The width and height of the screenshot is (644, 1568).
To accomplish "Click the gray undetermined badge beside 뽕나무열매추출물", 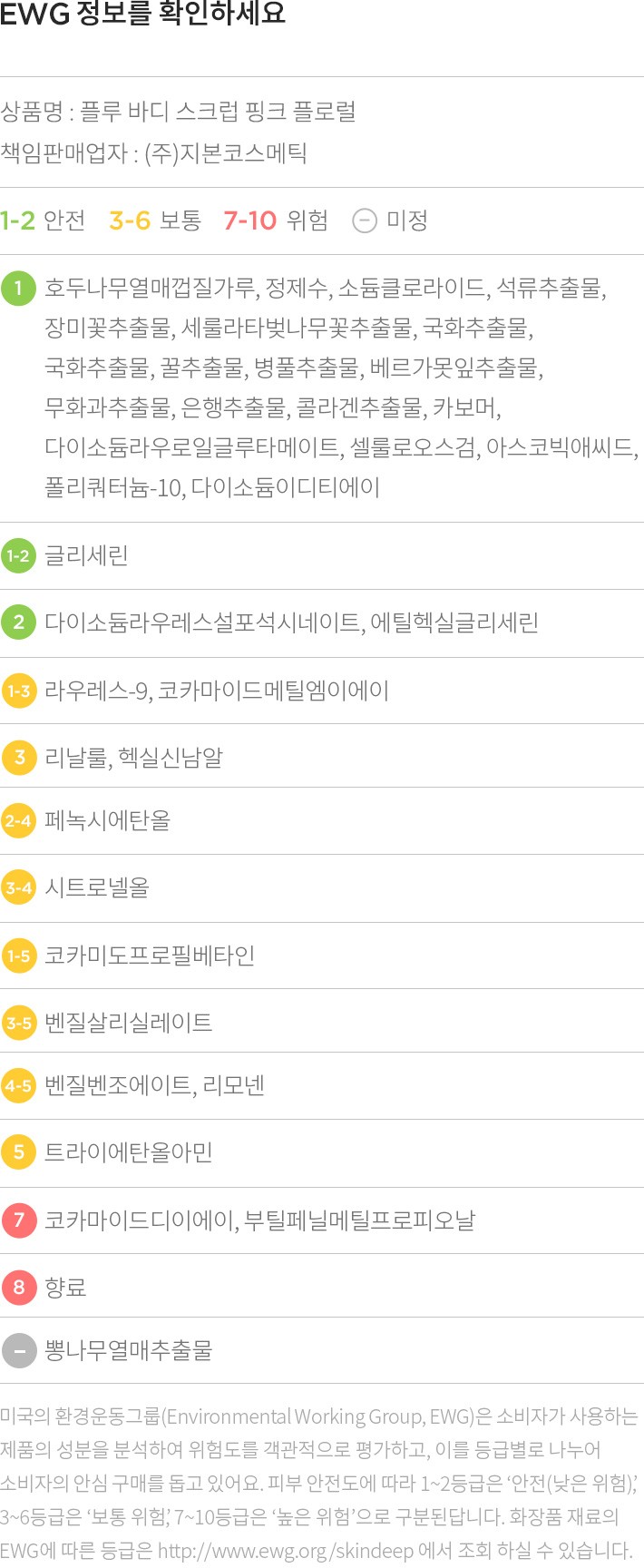I will point(18,1350).
